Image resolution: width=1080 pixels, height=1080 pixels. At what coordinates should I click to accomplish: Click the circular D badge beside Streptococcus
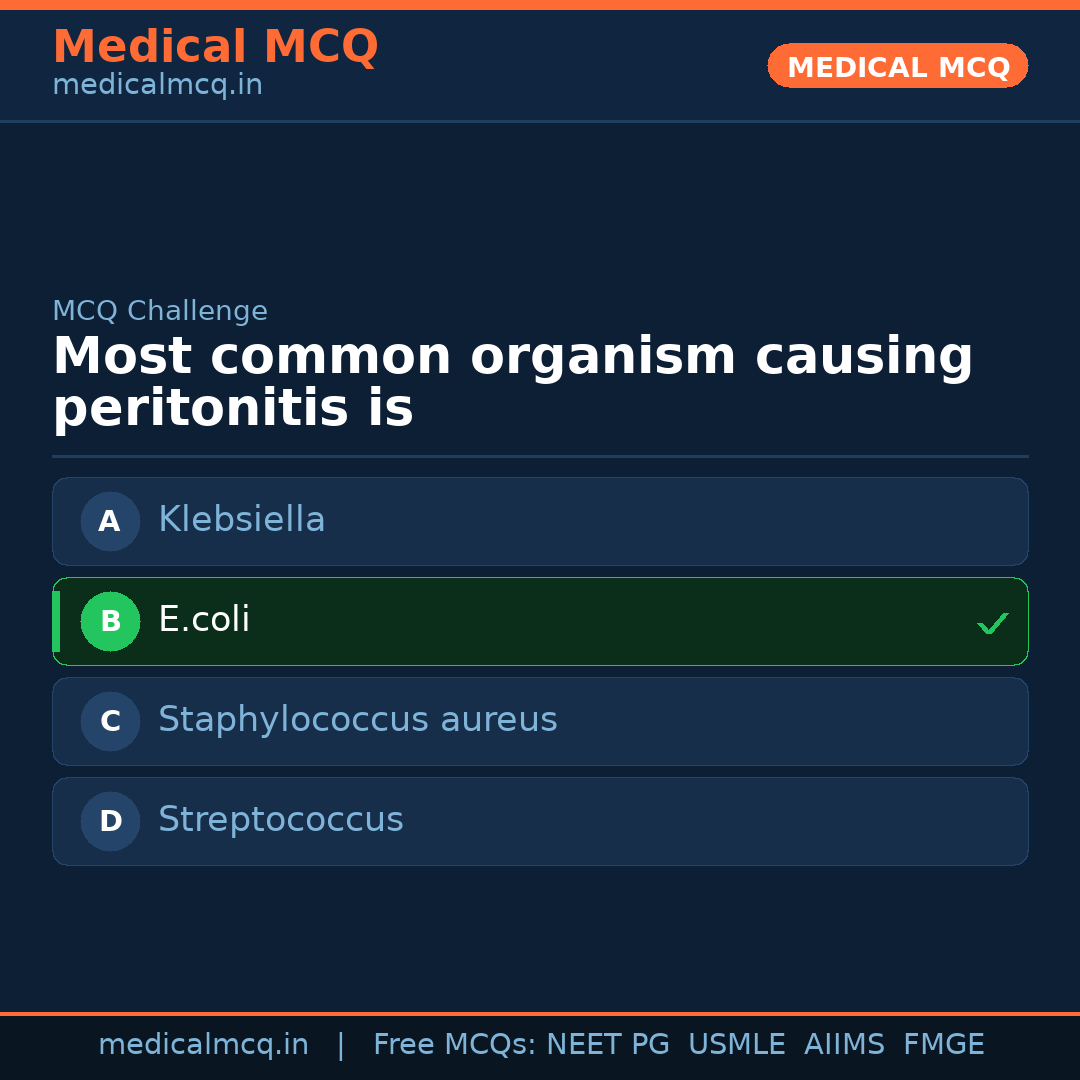pyautogui.click(x=110, y=821)
